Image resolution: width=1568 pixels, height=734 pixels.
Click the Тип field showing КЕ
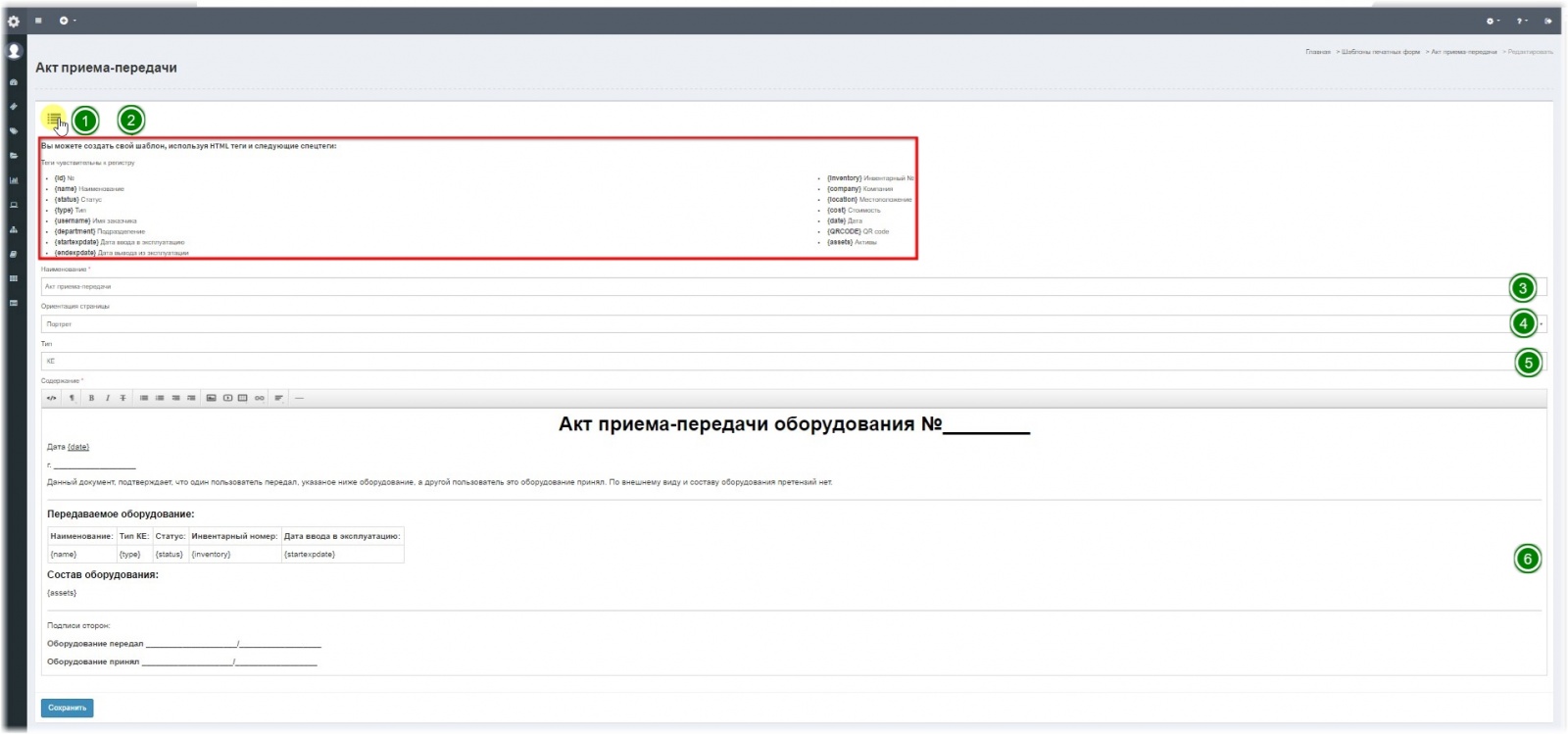click(794, 362)
